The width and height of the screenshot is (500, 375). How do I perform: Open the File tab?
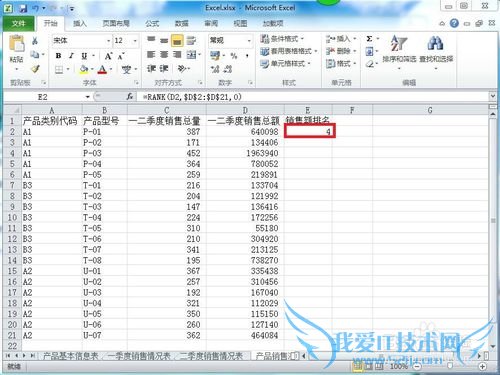(x=19, y=23)
